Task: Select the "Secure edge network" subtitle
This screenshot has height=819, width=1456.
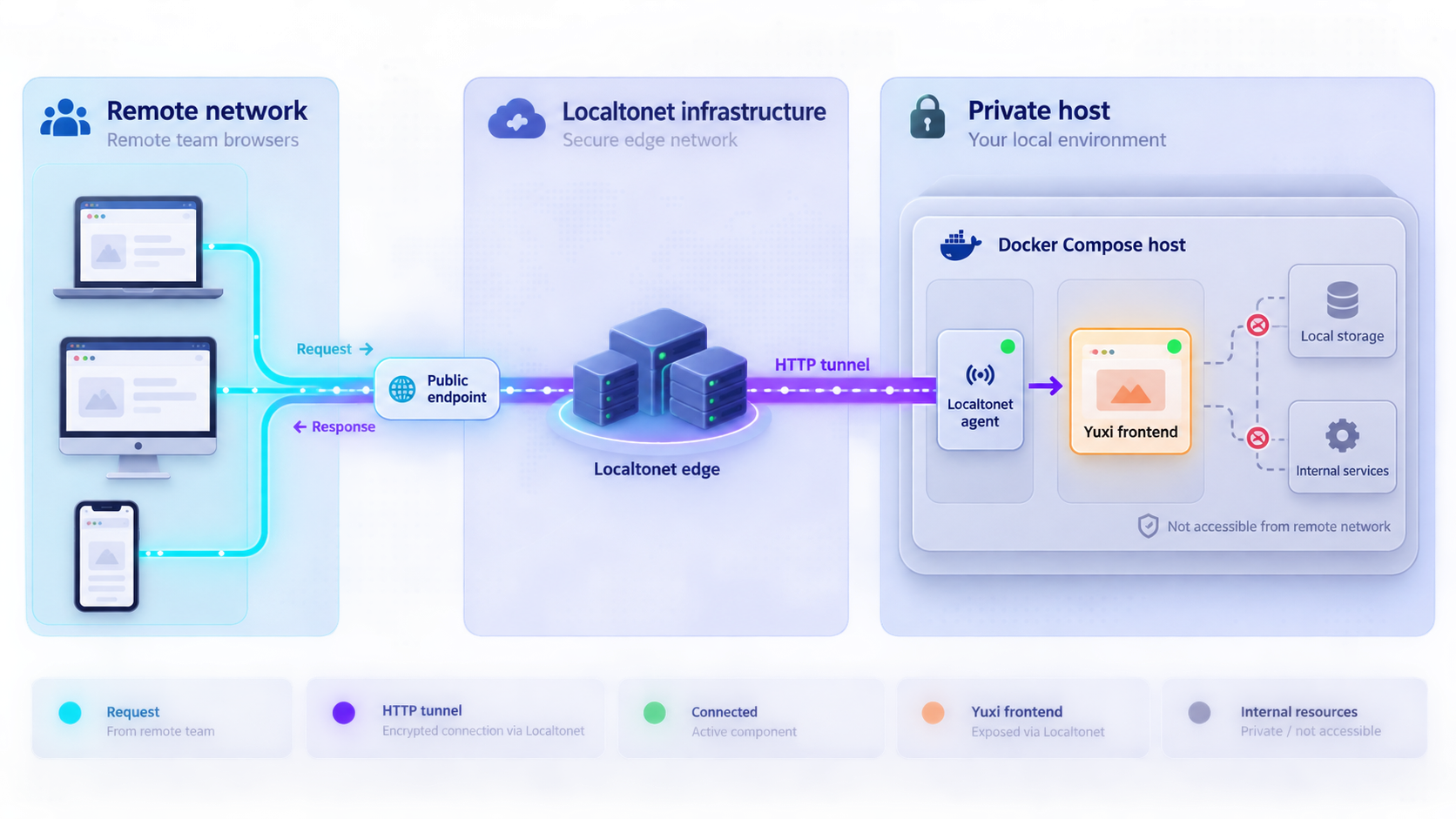Action: (x=650, y=140)
